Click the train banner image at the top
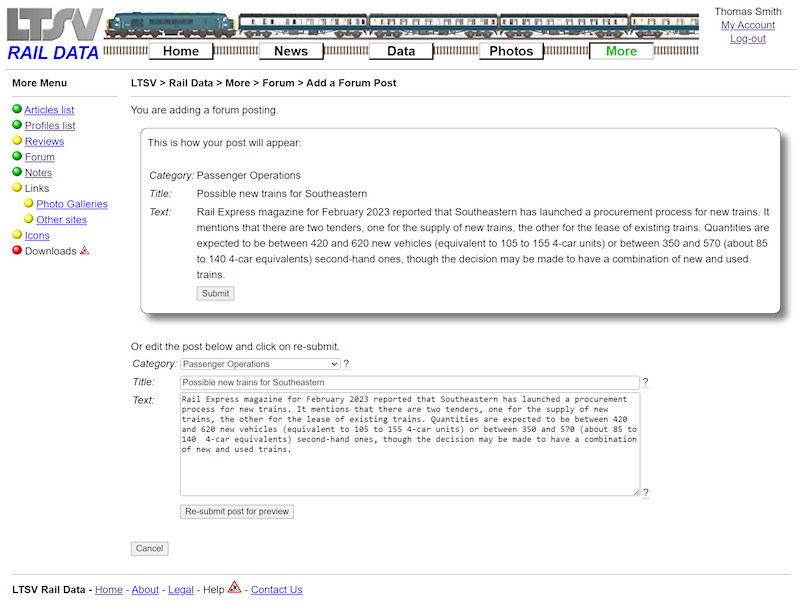 click(x=400, y=20)
